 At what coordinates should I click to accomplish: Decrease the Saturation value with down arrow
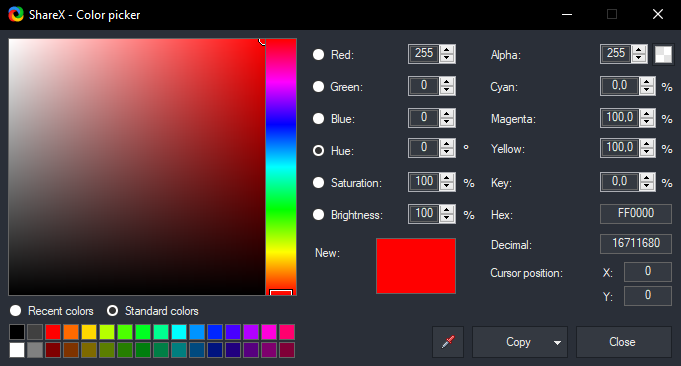pyautogui.click(x=447, y=186)
